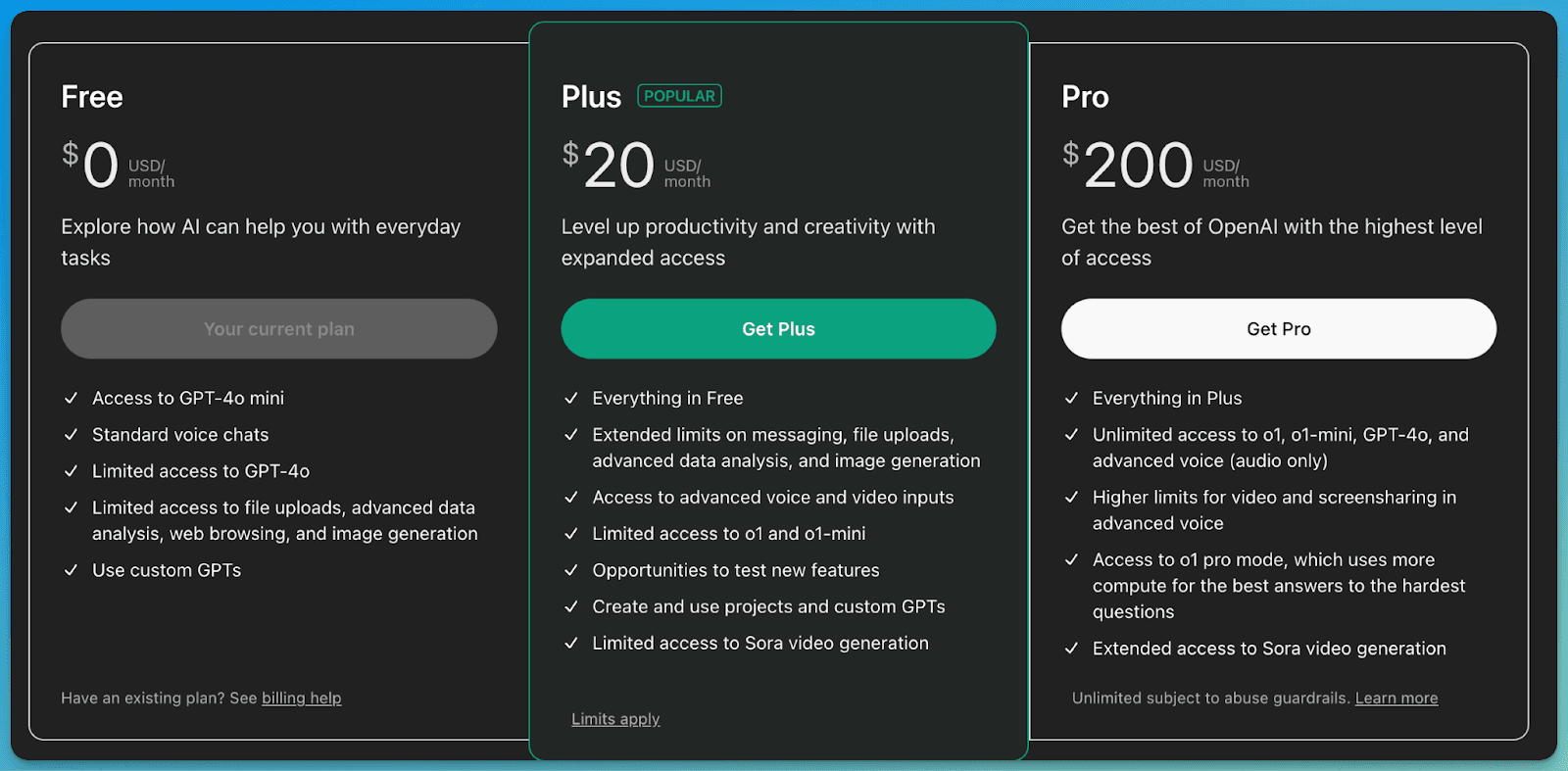Viewport: 1568px width, 771px height.
Task: Click the checkmark next to "Extended access to Sora video generation"
Action: pos(1071,648)
